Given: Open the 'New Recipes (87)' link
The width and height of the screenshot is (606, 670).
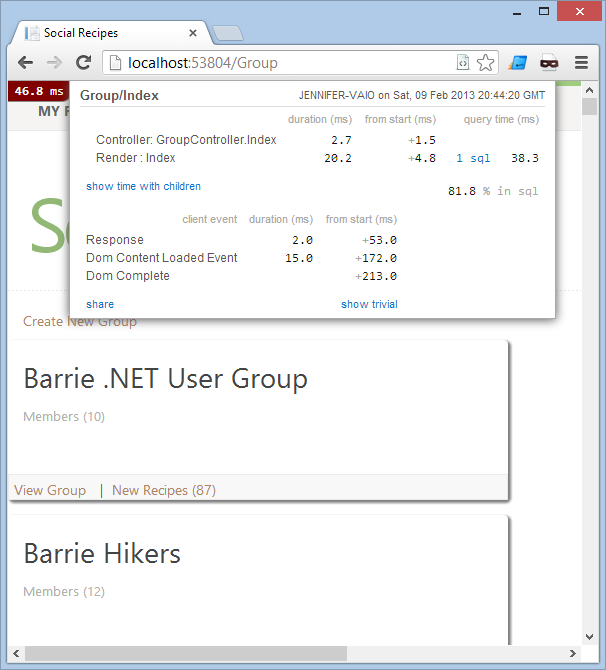Looking at the screenshot, I should click(163, 490).
